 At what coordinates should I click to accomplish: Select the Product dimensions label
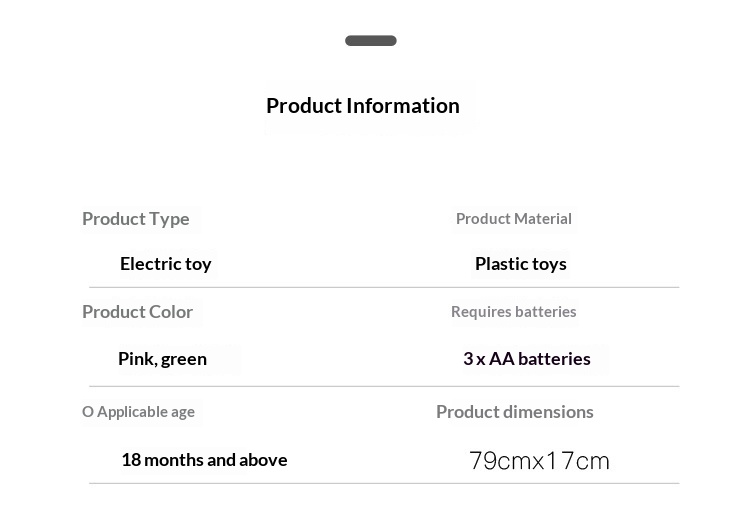click(x=515, y=412)
